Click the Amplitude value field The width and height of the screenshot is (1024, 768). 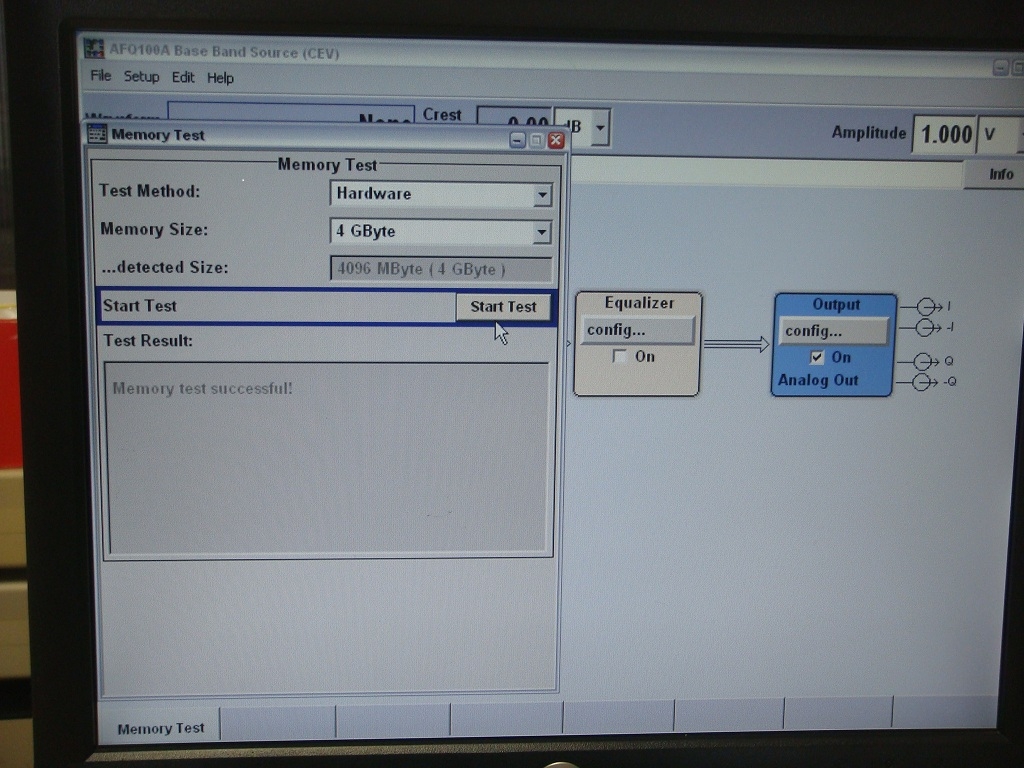point(944,134)
